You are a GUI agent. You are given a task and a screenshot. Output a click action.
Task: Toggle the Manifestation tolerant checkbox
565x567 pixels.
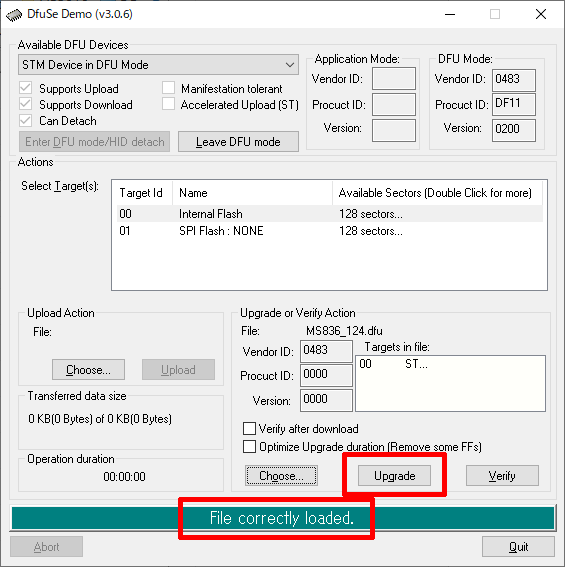tap(169, 88)
